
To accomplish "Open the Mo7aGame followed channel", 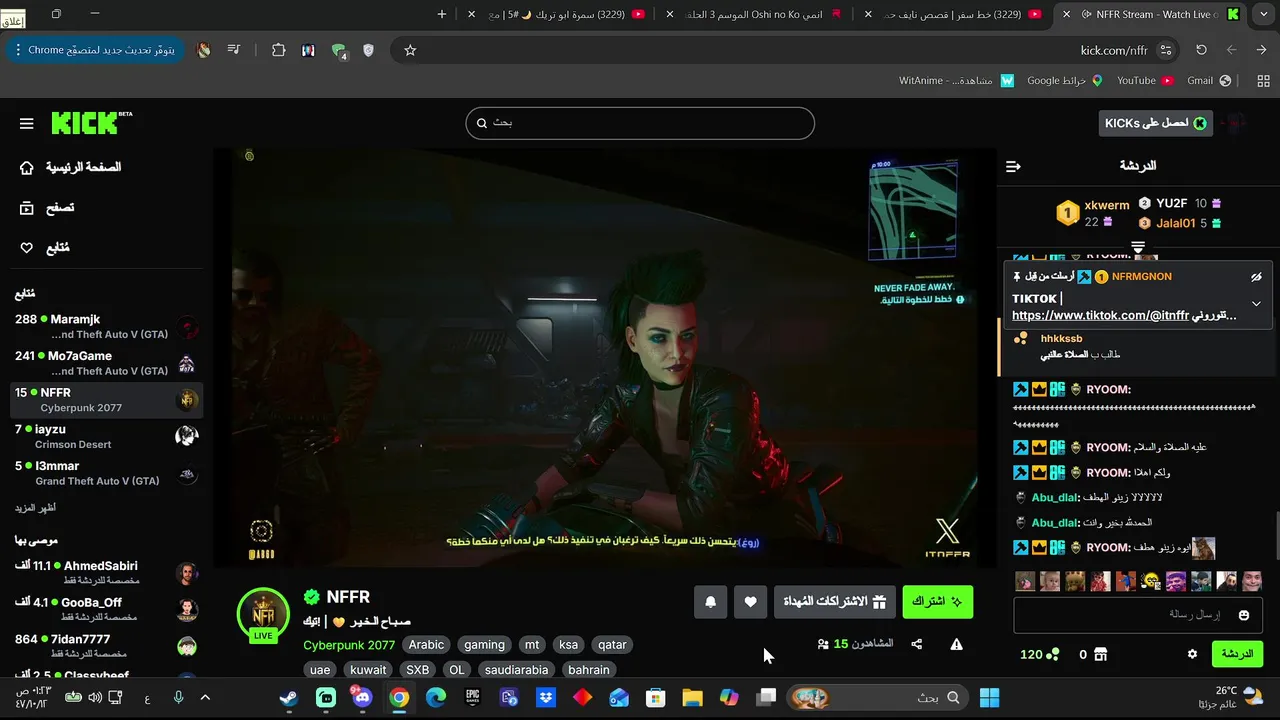I will [x=107, y=363].
